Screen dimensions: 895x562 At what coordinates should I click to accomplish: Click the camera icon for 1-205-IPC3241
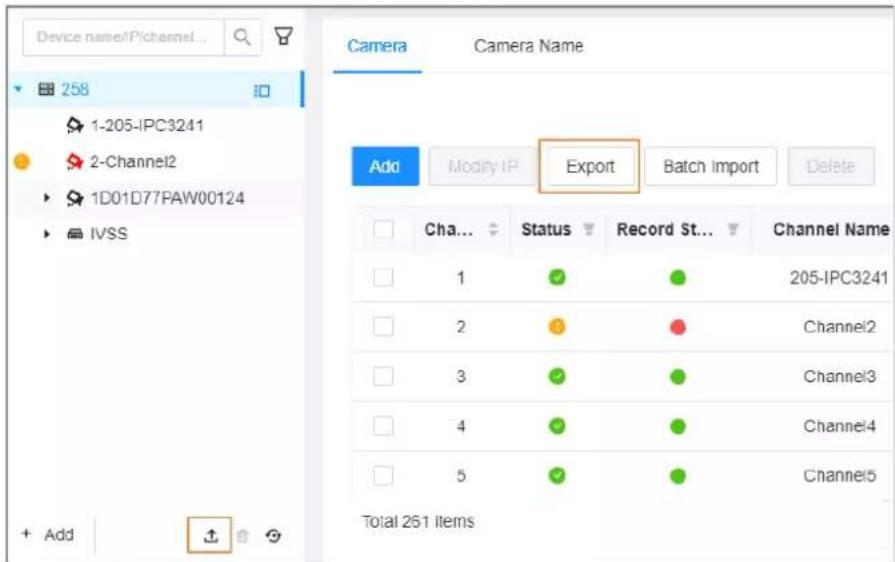[x=74, y=125]
